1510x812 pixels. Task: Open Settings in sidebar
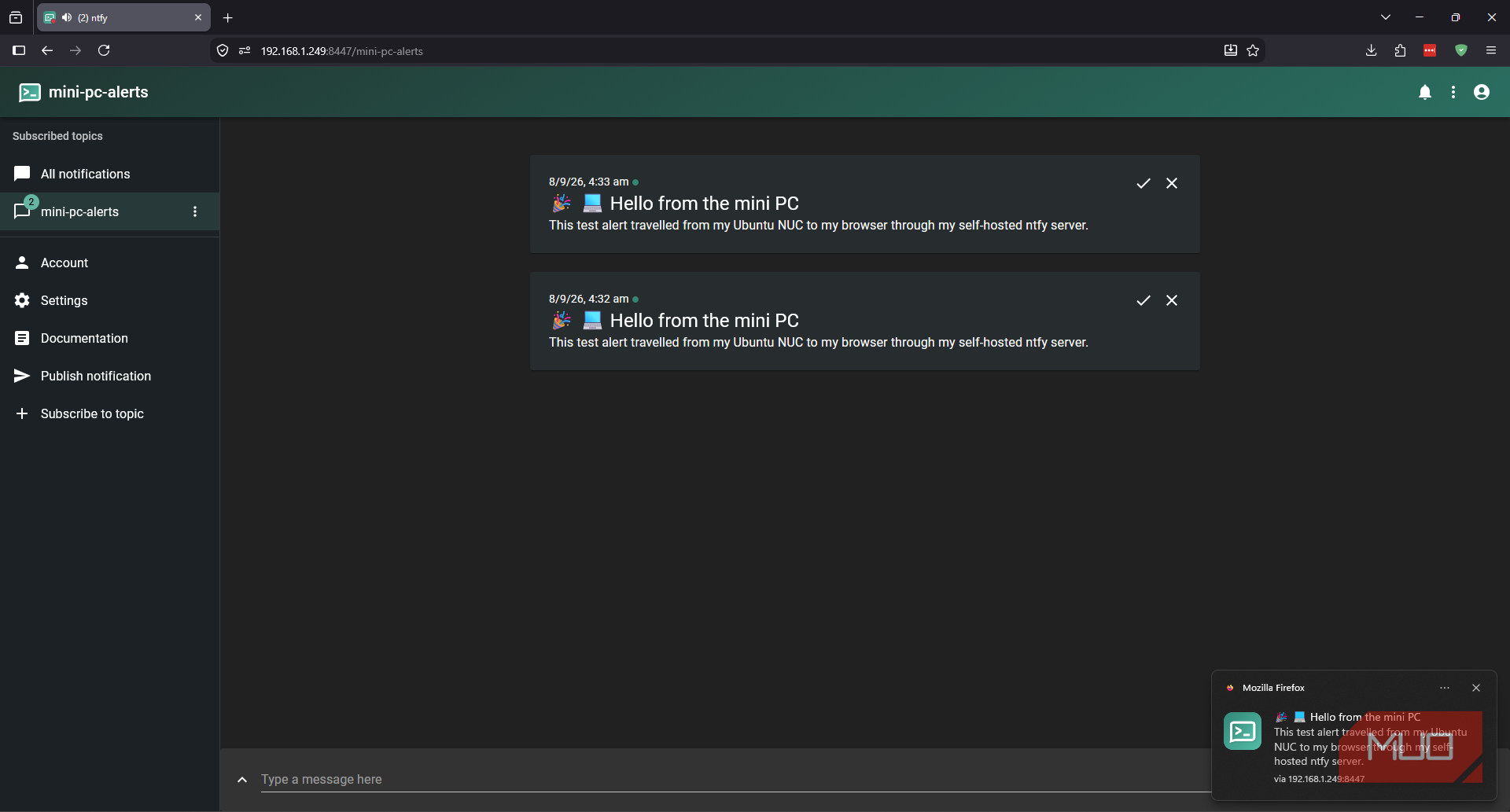pyautogui.click(x=109, y=300)
